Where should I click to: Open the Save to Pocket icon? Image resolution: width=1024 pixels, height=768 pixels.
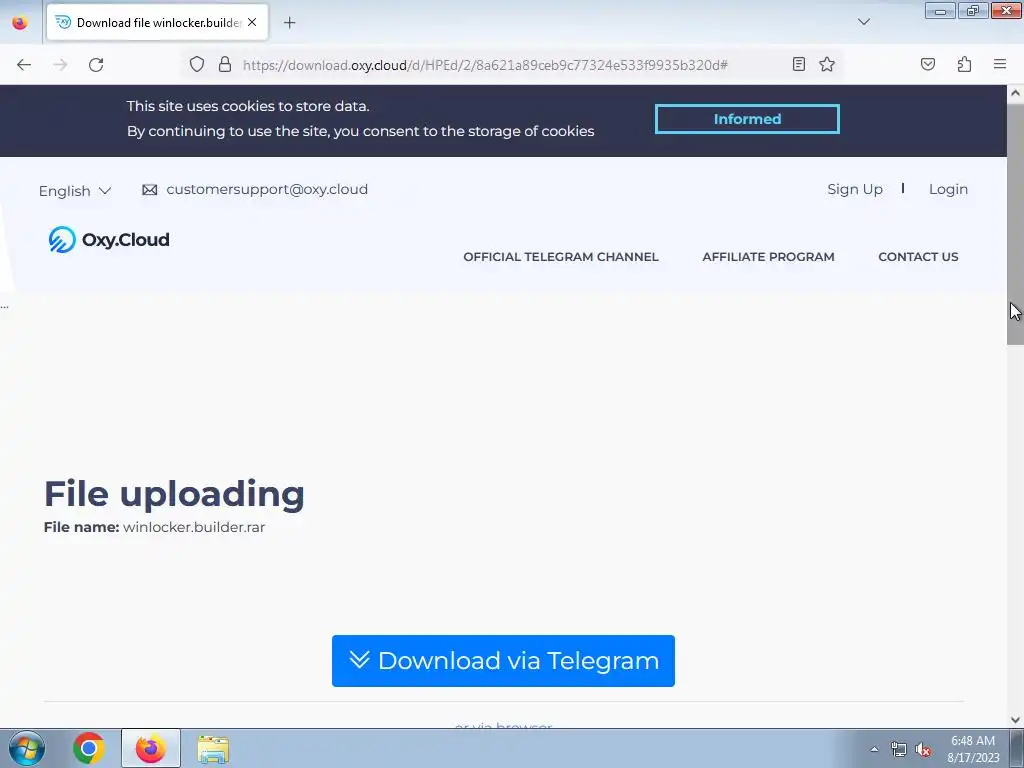point(927,64)
